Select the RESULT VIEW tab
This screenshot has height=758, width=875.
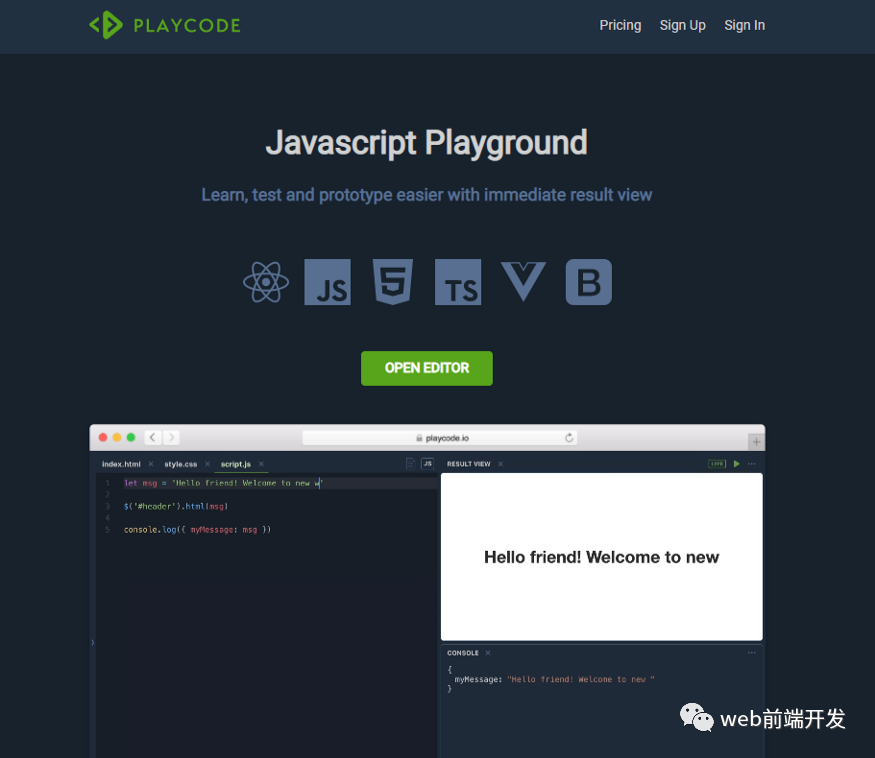click(x=469, y=464)
